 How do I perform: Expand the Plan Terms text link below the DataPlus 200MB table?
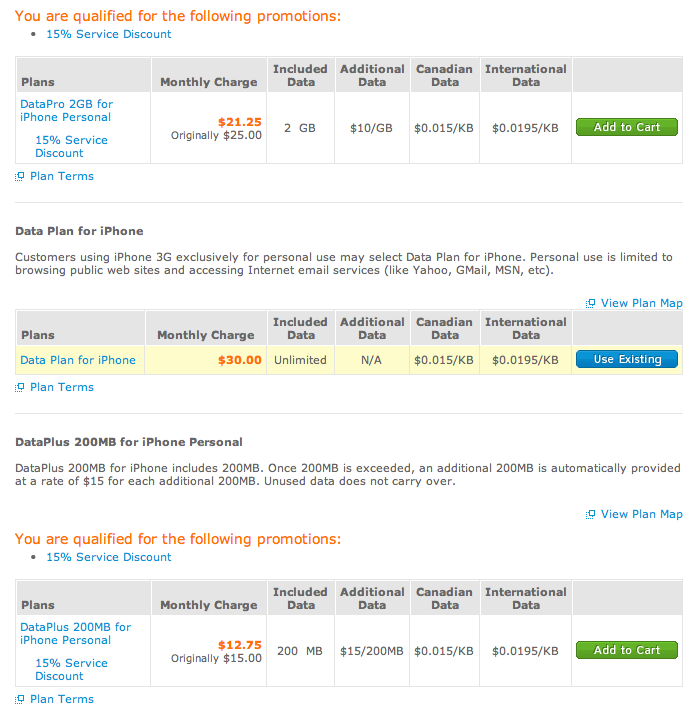(62, 700)
